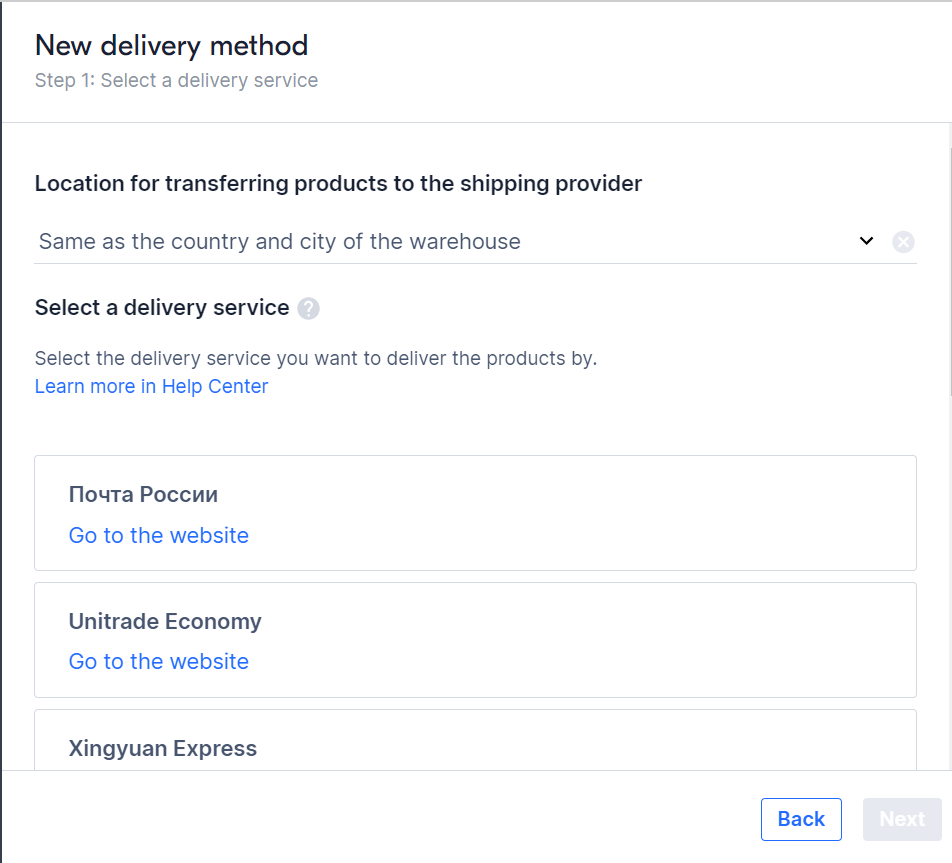
Task: Open the delivery service help question-mark icon
Action: (308, 309)
